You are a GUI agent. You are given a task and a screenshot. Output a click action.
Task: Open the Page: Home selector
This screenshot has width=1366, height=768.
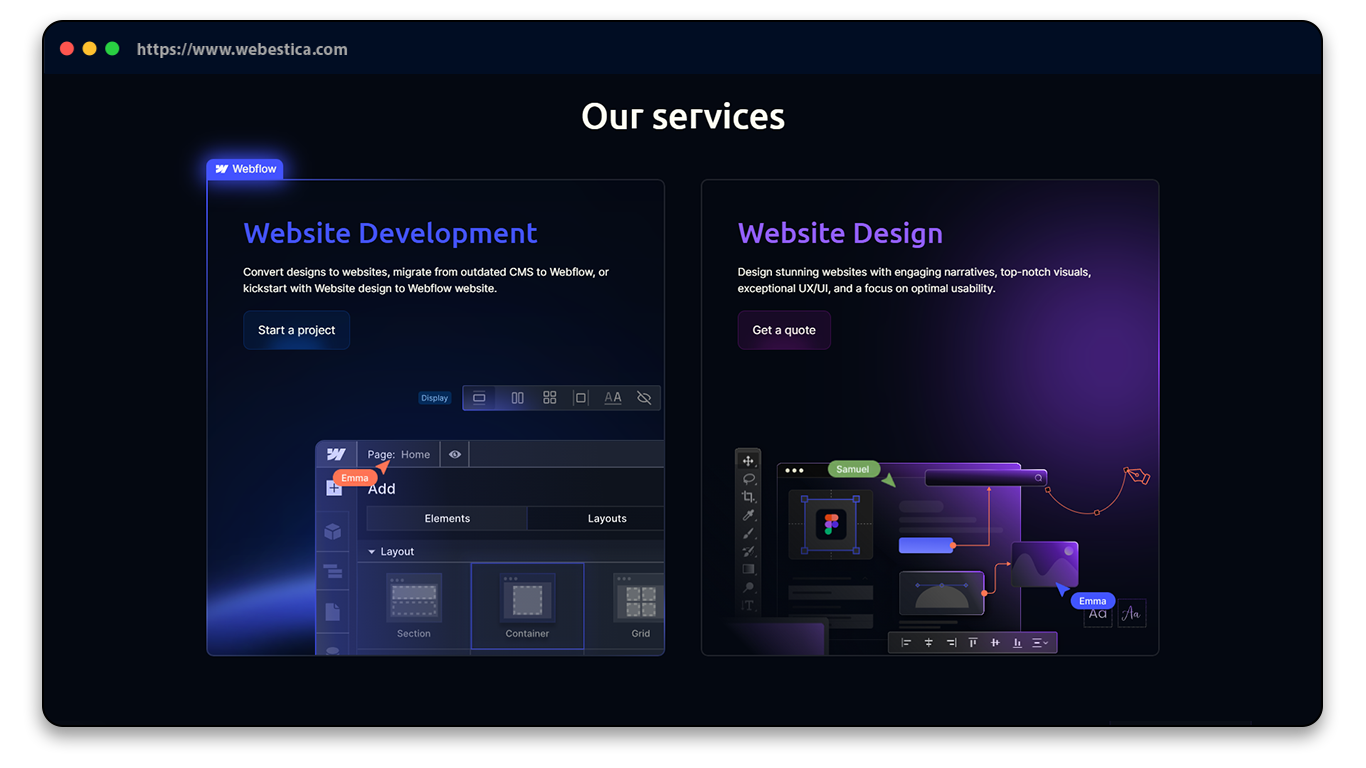(x=399, y=454)
